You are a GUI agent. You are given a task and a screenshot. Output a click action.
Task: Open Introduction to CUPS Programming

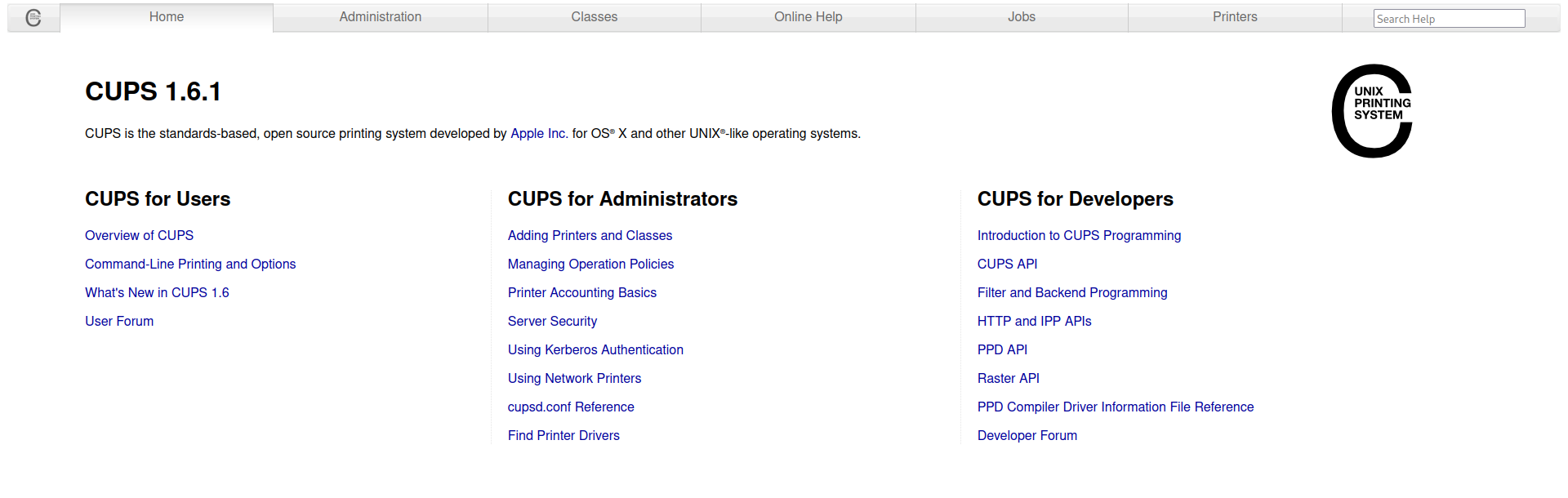point(1079,236)
